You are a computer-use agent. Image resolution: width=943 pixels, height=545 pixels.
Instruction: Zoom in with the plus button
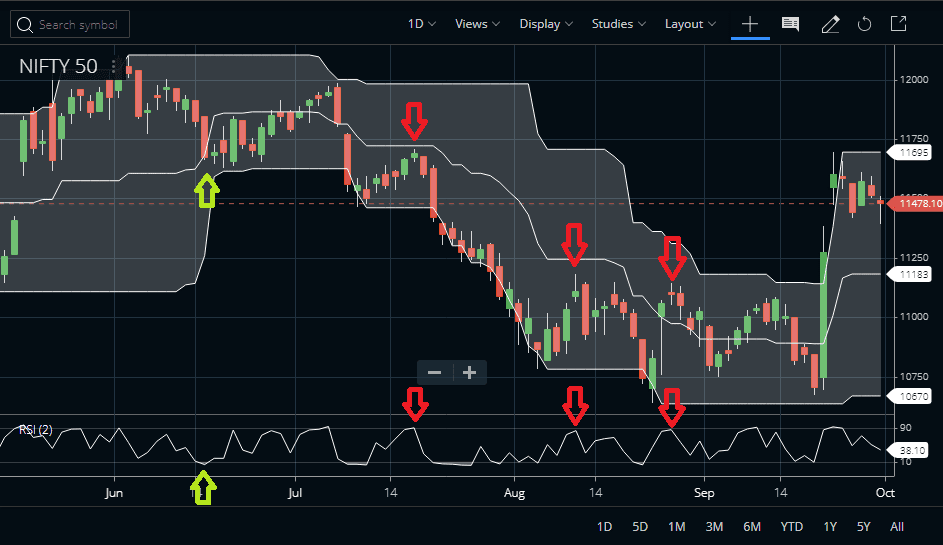(470, 373)
